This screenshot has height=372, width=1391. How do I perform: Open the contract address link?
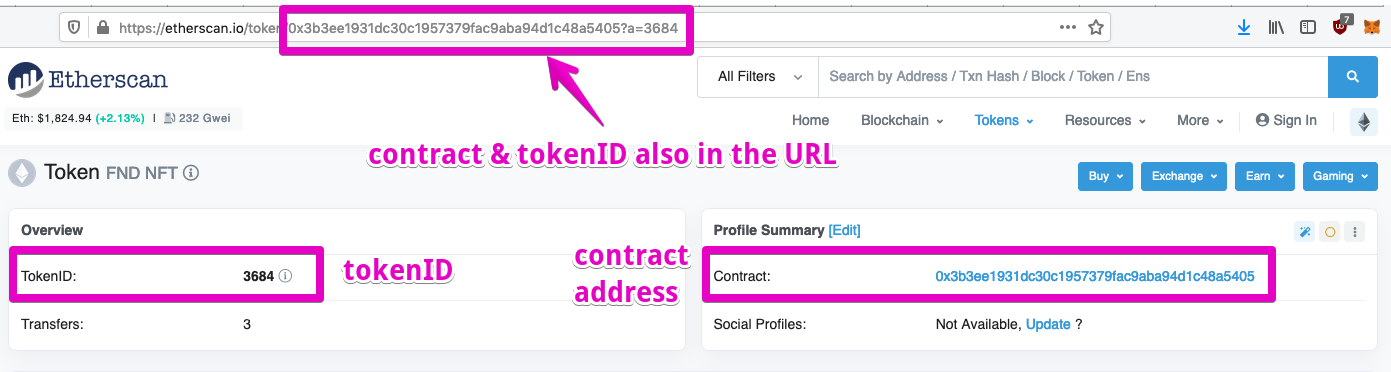[1094, 276]
